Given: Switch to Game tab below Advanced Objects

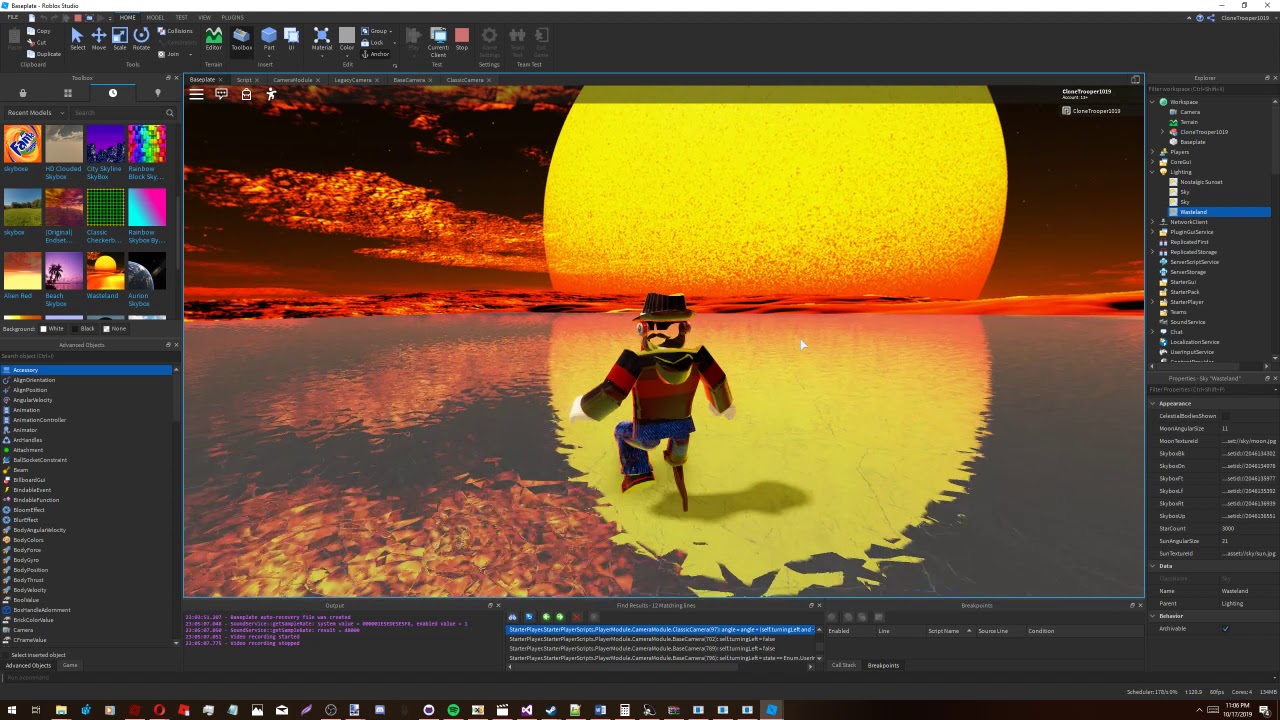Looking at the screenshot, I should click(x=70, y=665).
